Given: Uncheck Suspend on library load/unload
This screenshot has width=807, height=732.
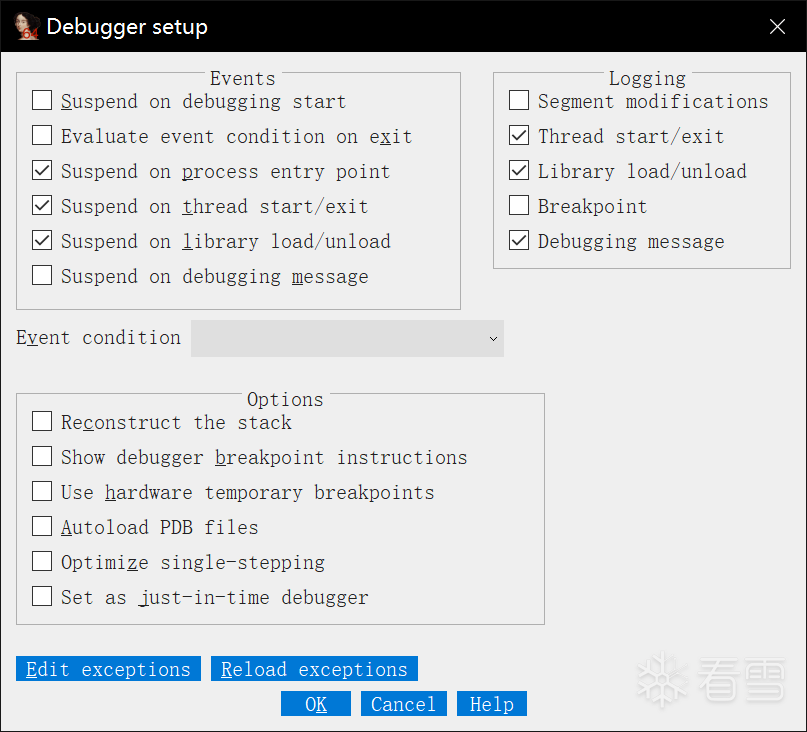Looking at the screenshot, I should 42,240.
